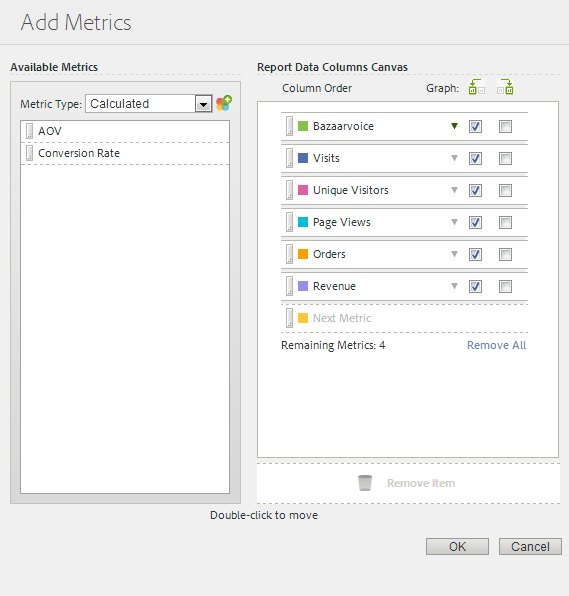
Task: Click the Orders drag handle
Action: [290, 254]
